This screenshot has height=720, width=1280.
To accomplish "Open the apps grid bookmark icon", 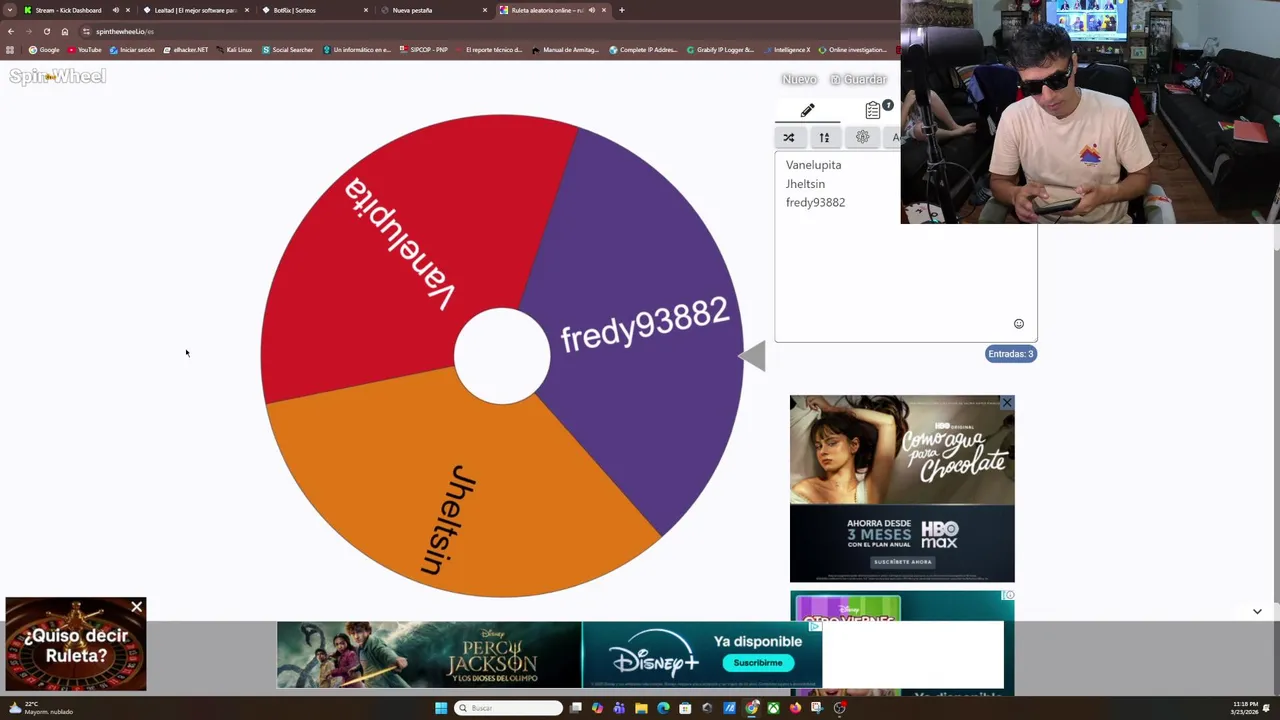I will 10,50.
